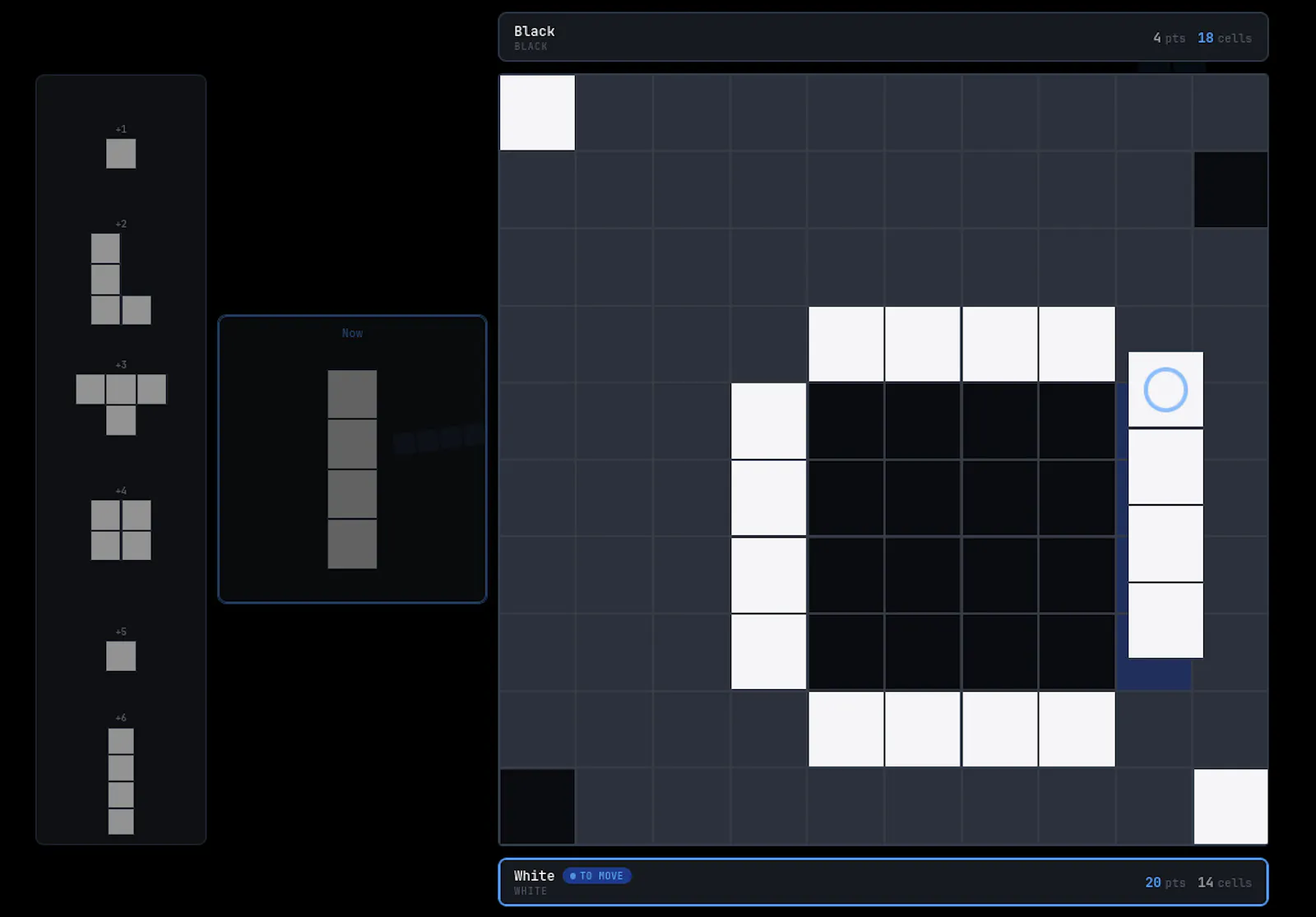1316x917 pixels.
Task: Click the white cell in the top-left corner
Action: (x=537, y=113)
